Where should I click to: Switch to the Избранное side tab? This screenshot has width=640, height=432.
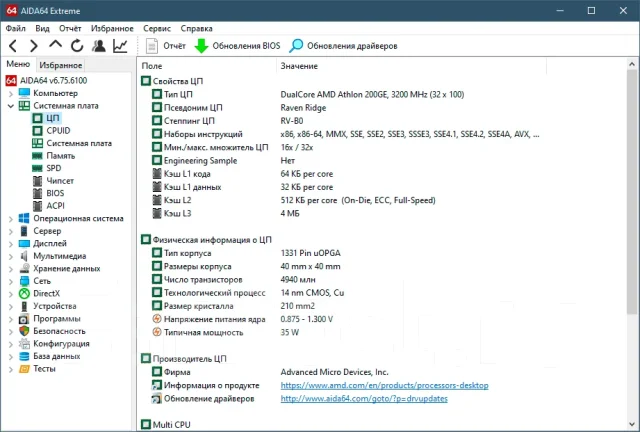click(x=60, y=65)
